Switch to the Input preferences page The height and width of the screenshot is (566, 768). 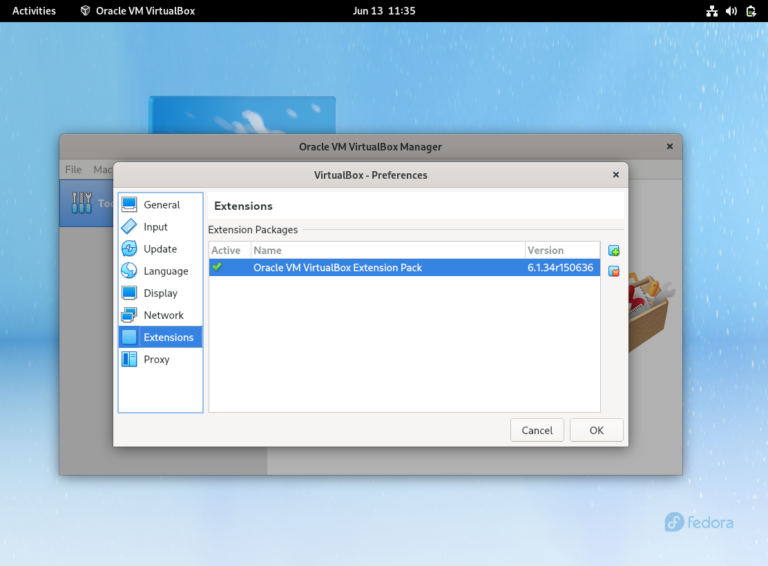161,227
